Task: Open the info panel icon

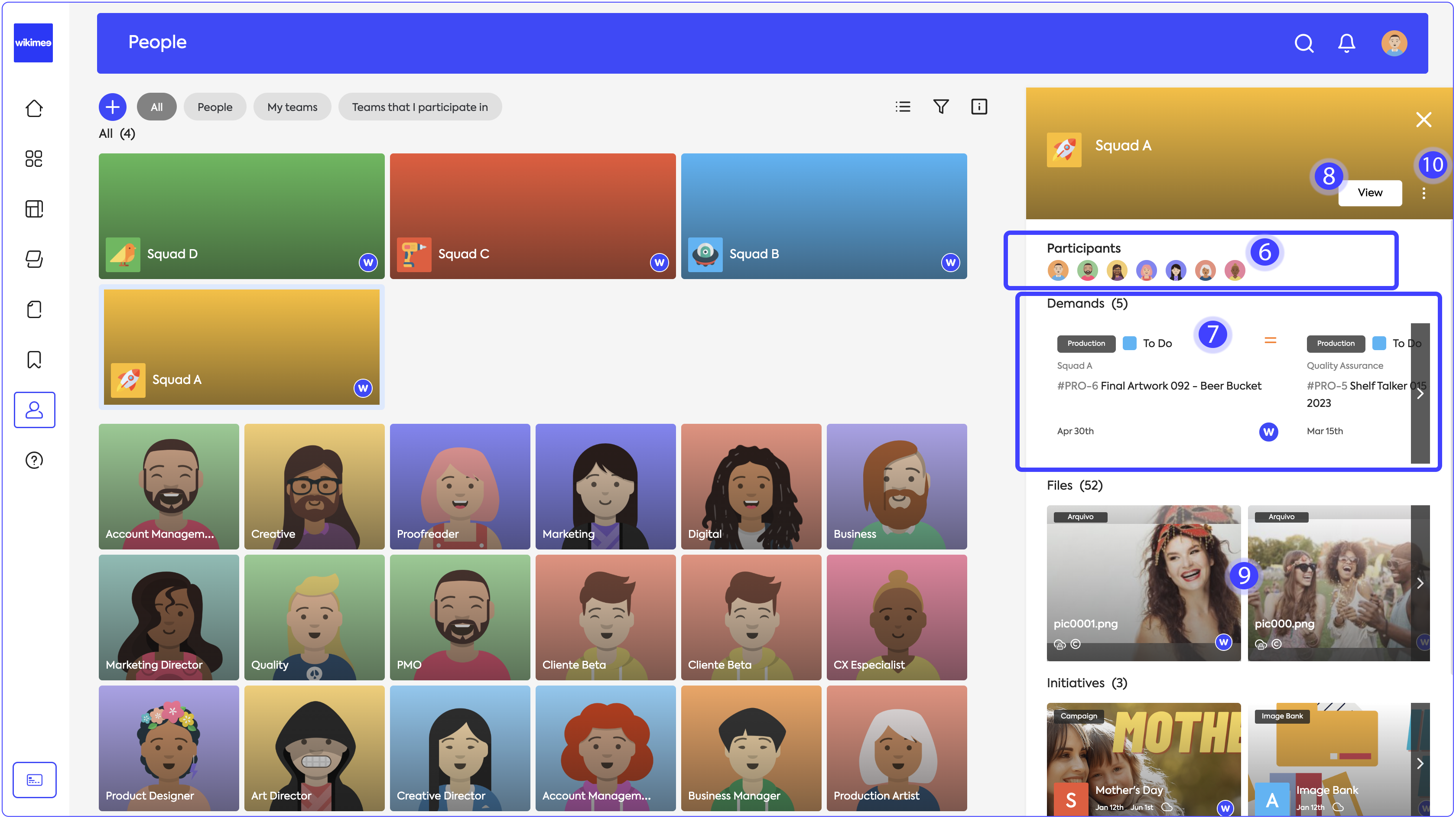Action: click(x=978, y=106)
